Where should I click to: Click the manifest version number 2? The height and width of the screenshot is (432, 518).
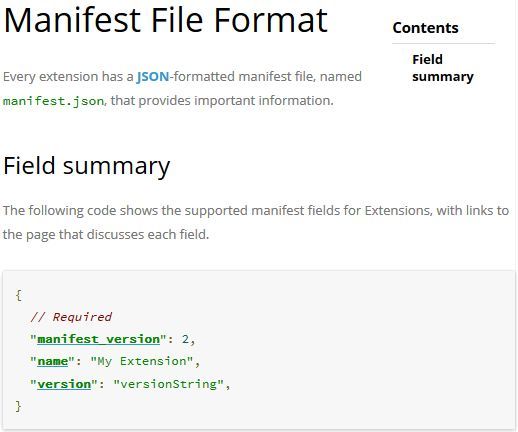click(x=185, y=339)
